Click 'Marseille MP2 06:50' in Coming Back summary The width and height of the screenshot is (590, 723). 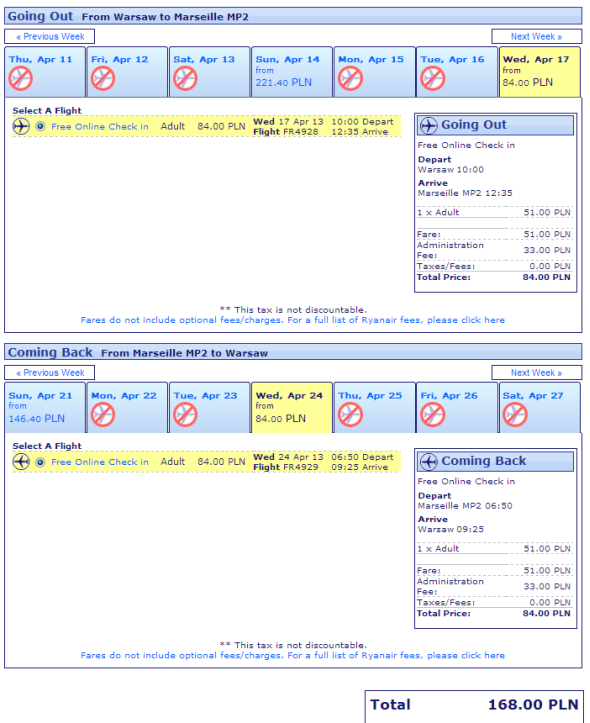click(x=465, y=506)
